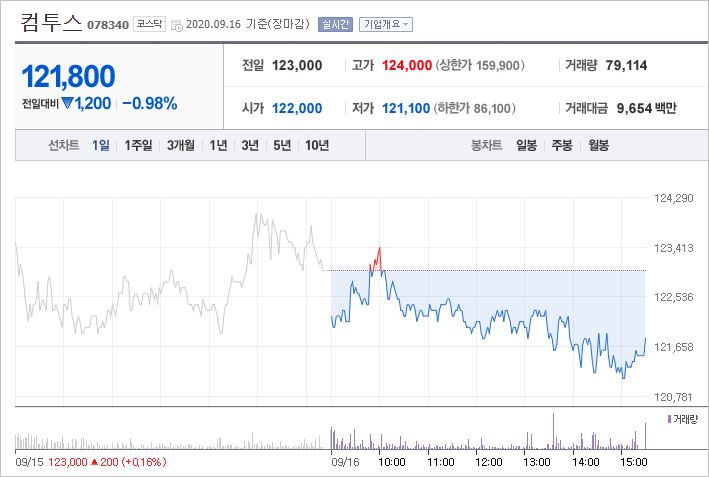709x477 pixels.
Task: Click the high price 124,000
Action: pos(407,66)
